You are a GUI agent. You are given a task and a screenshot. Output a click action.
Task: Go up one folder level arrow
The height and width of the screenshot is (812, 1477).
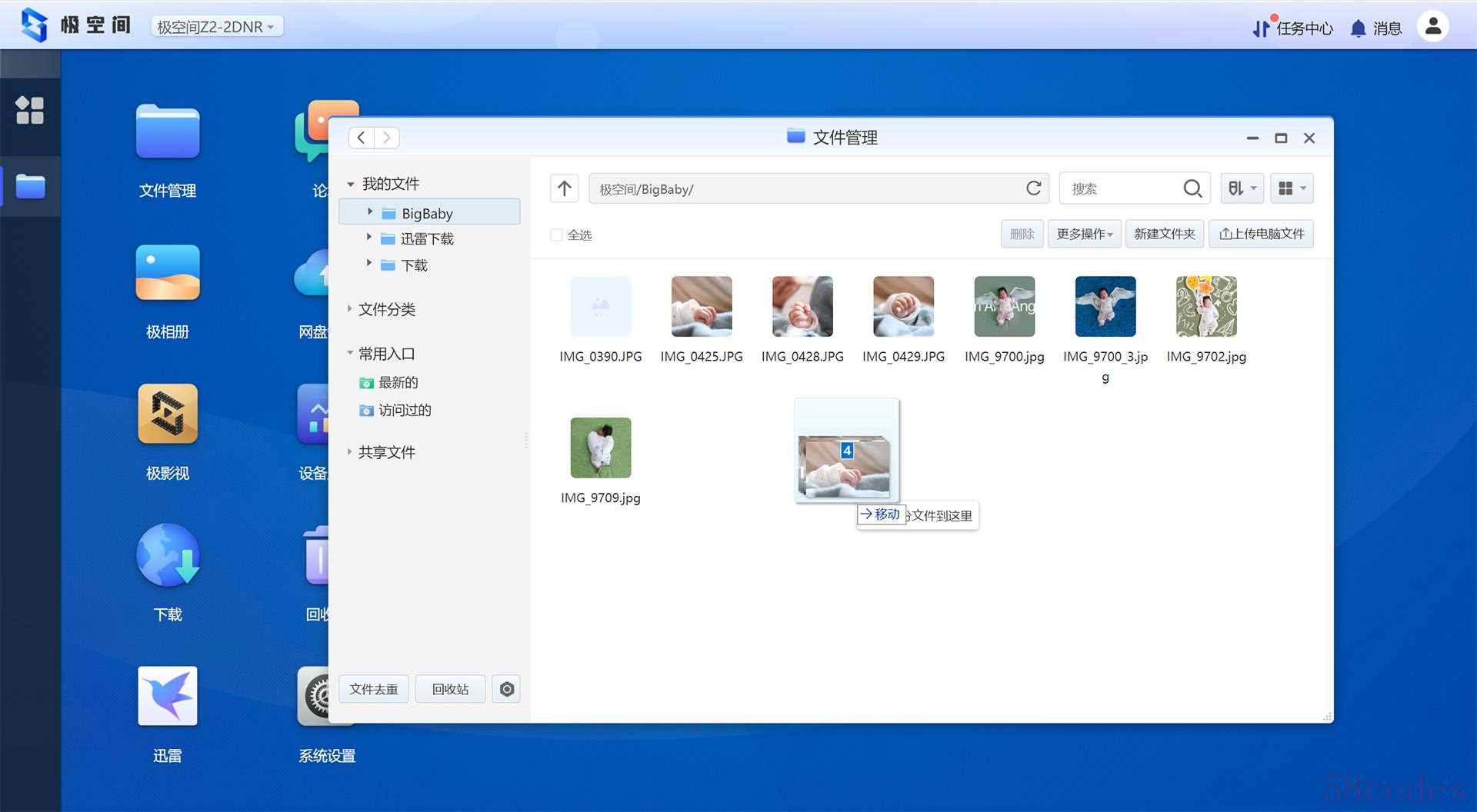pos(564,188)
